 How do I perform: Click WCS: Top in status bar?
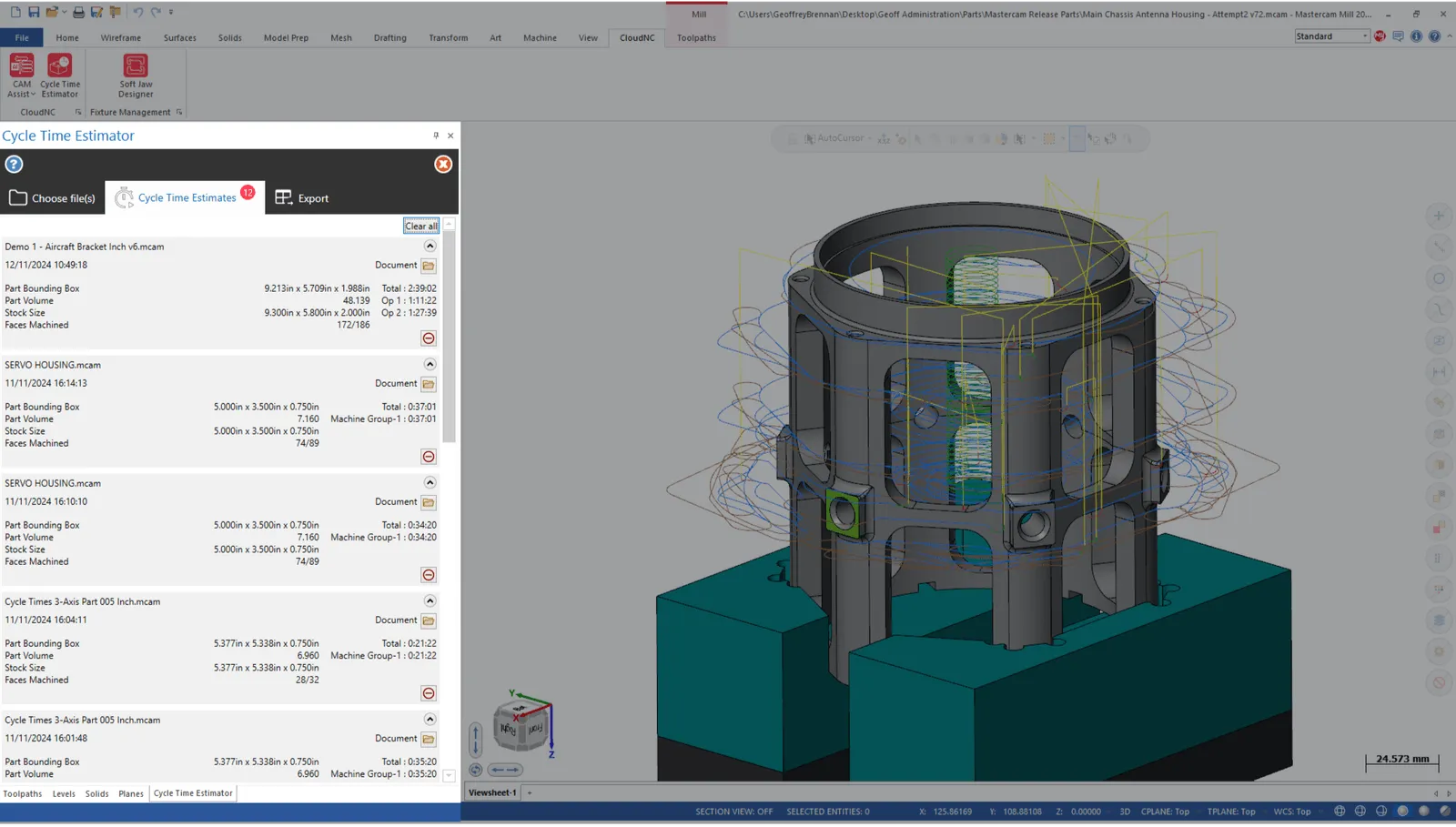(x=1292, y=812)
